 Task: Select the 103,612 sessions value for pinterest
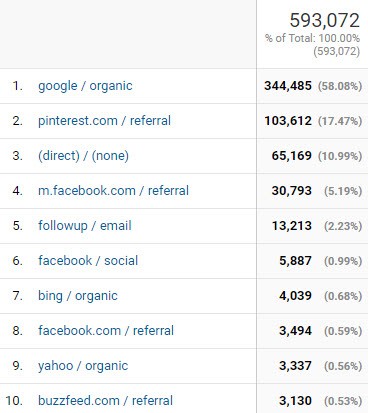tap(288, 121)
